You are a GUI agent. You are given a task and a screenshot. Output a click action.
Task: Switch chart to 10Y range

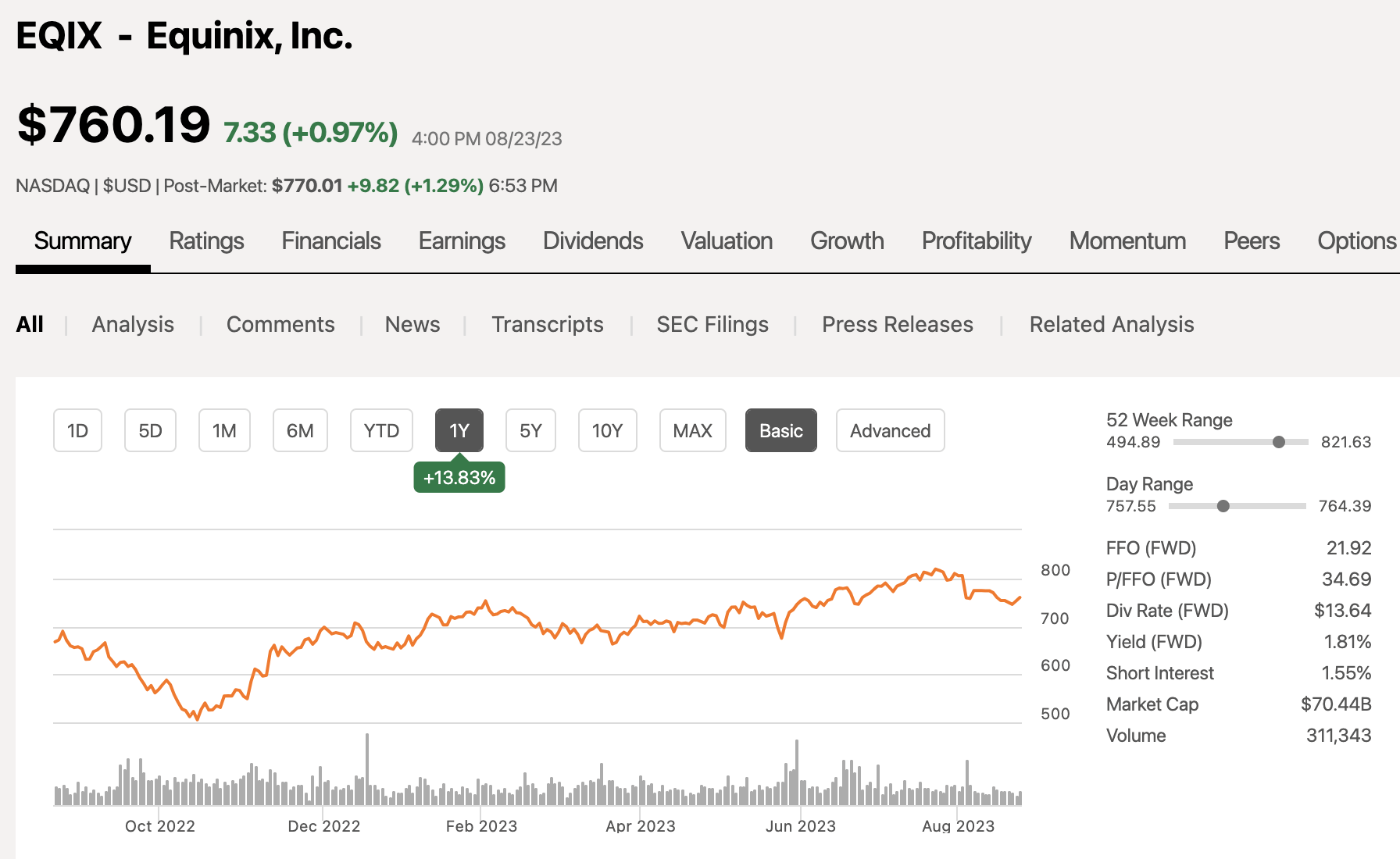607,430
